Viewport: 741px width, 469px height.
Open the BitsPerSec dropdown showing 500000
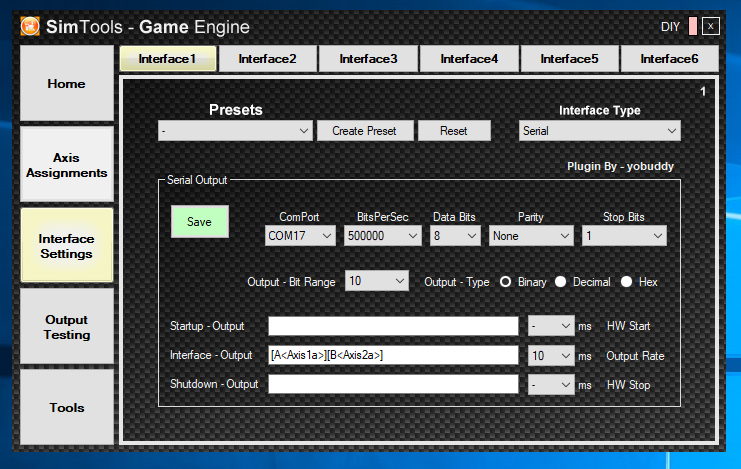click(383, 235)
